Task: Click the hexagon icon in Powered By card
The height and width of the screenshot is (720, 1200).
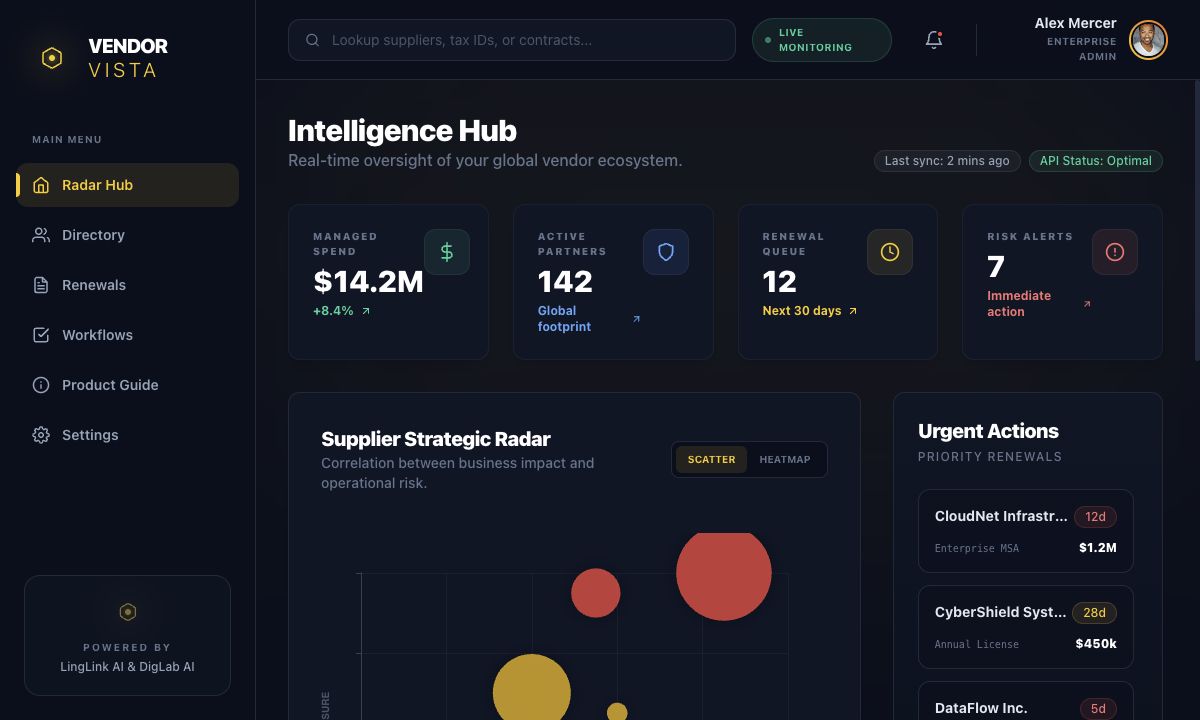Action: click(127, 612)
